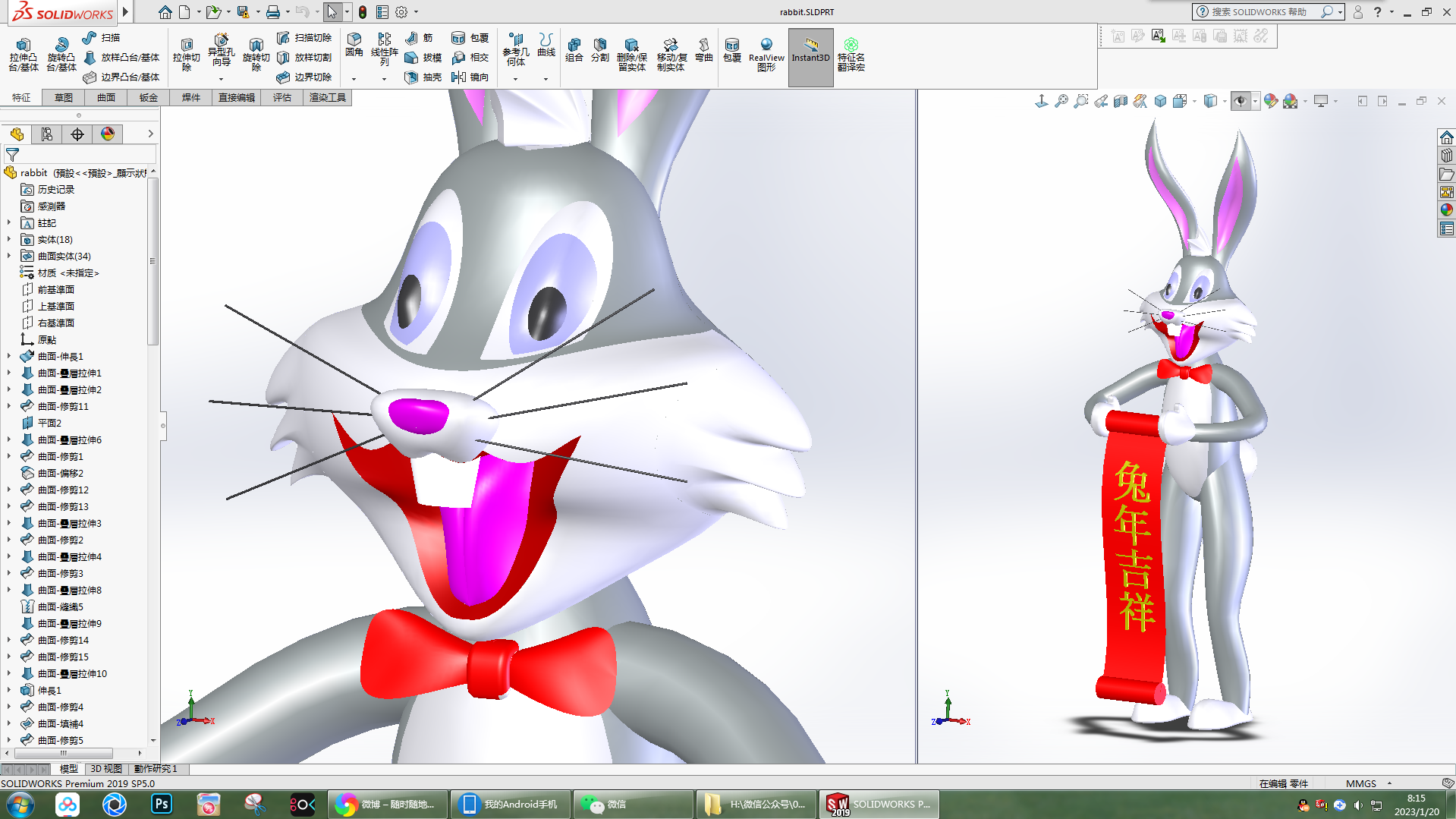This screenshot has width=1456, height=819.
Task: Switch to the 直接编辑 tab
Action: pyautogui.click(x=237, y=97)
